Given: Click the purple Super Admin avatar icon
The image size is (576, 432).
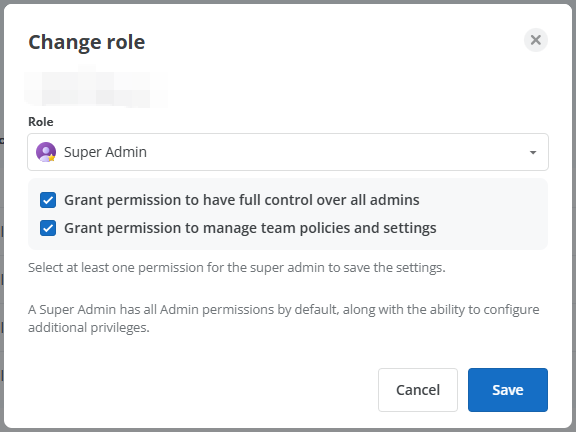Looking at the screenshot, I should point(46,152).
